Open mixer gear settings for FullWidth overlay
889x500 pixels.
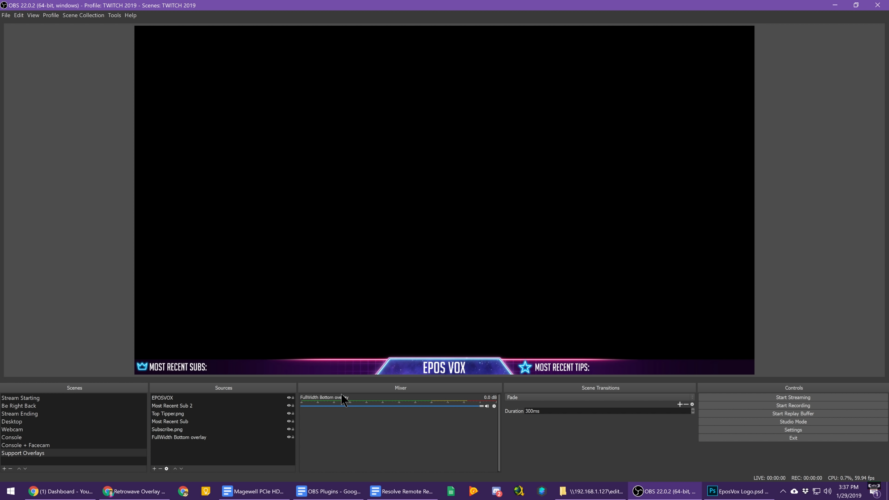494,406
